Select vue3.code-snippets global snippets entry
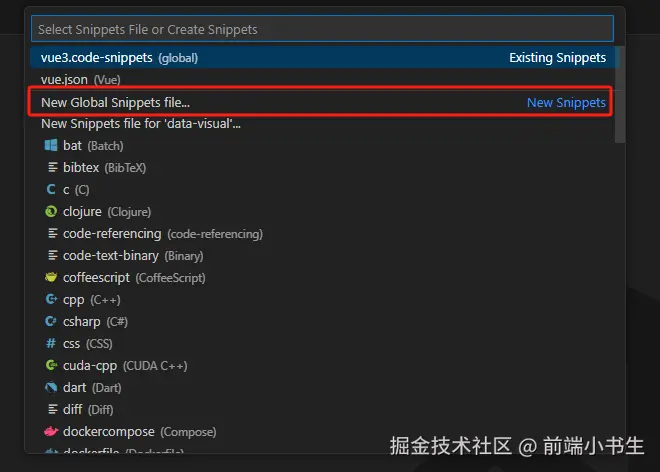The image size is (660, 472). point(120,58)
